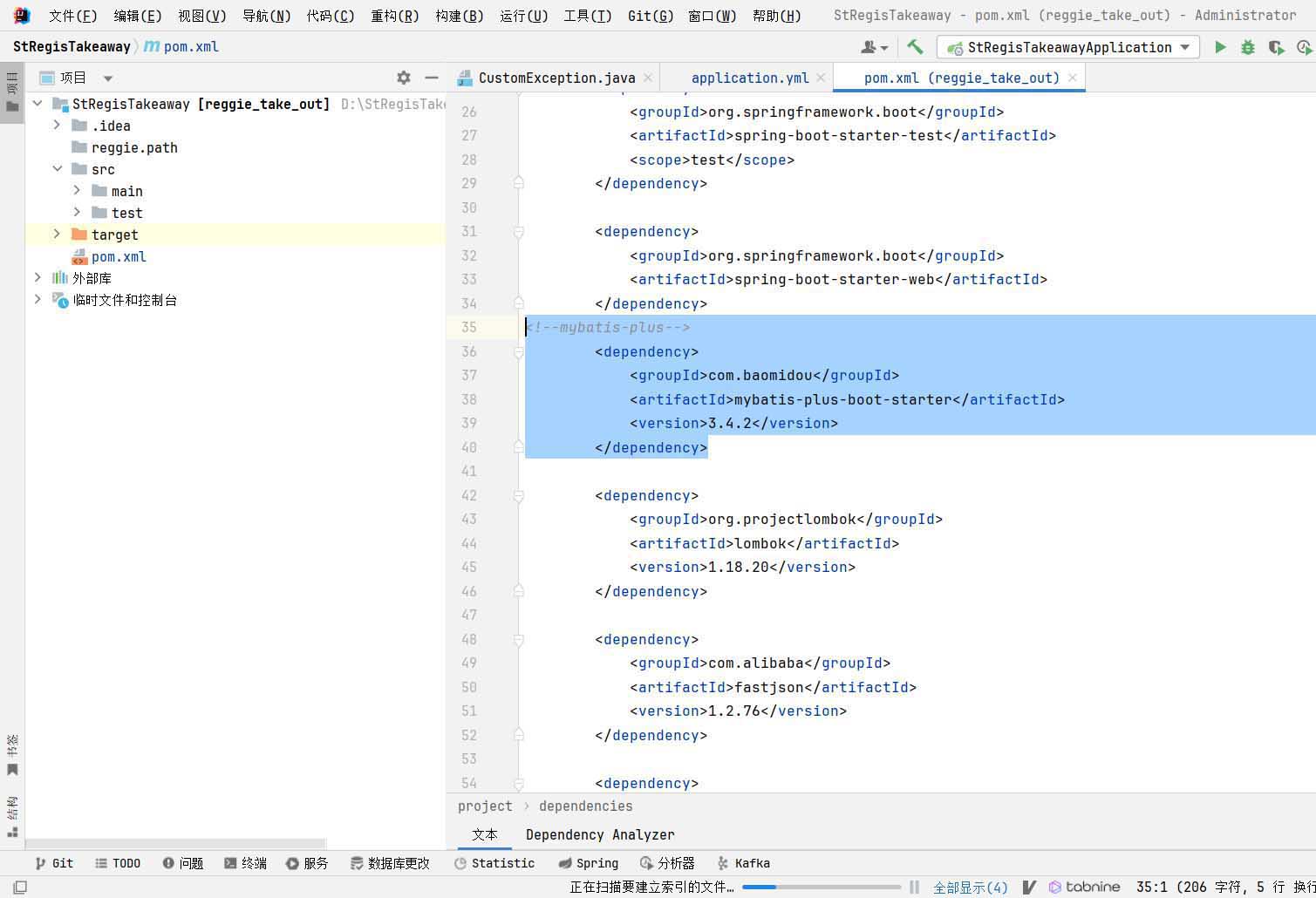Open the Refactor (重构) menu

coord(395,16)
